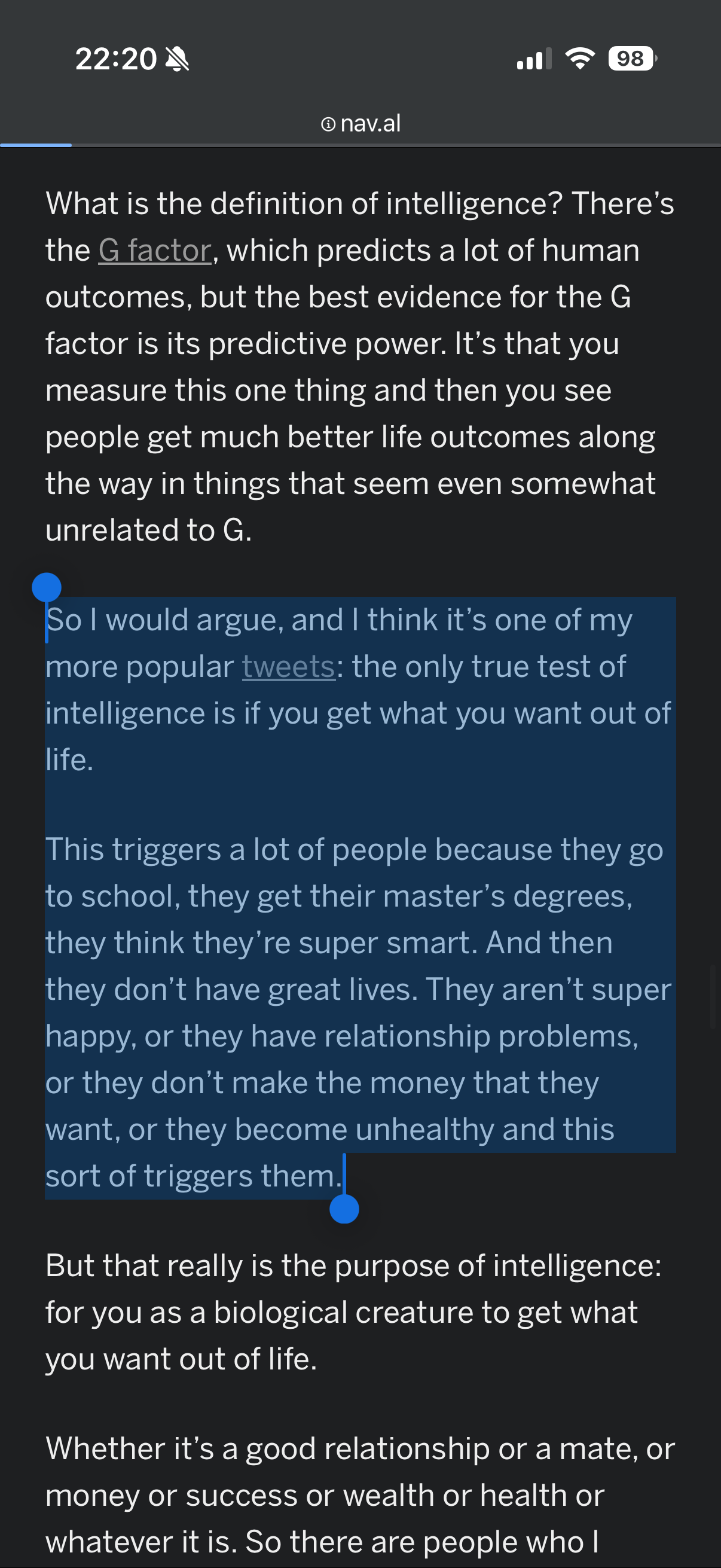Tap the "What is the definition of intelligence?" sentence
Screen dimensions: 721x1568
(303, 203)
